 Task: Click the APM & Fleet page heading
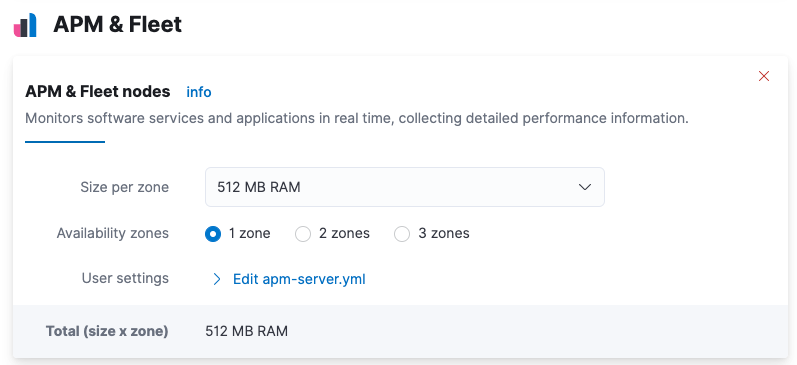(x=117, y=24)
